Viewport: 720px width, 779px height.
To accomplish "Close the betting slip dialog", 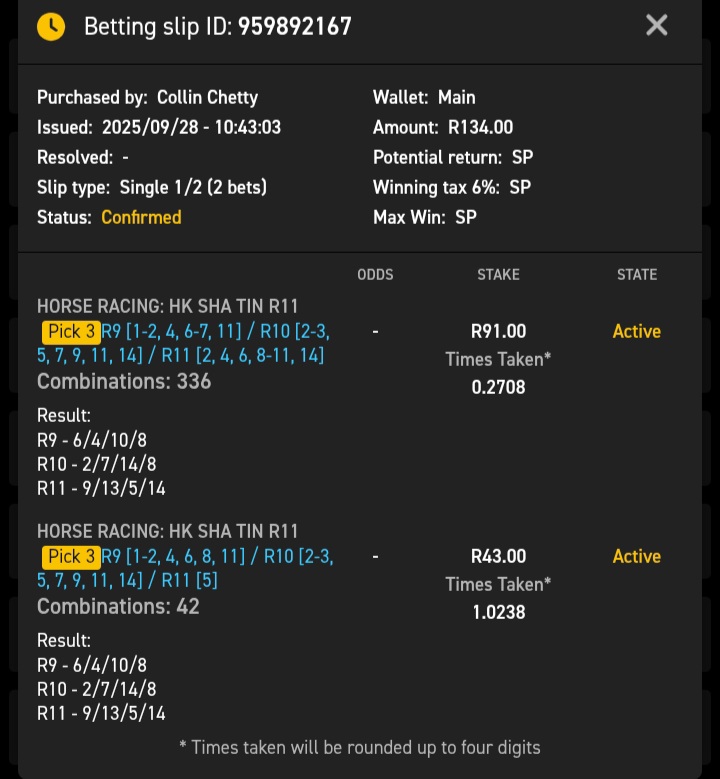I will [656, 26].
